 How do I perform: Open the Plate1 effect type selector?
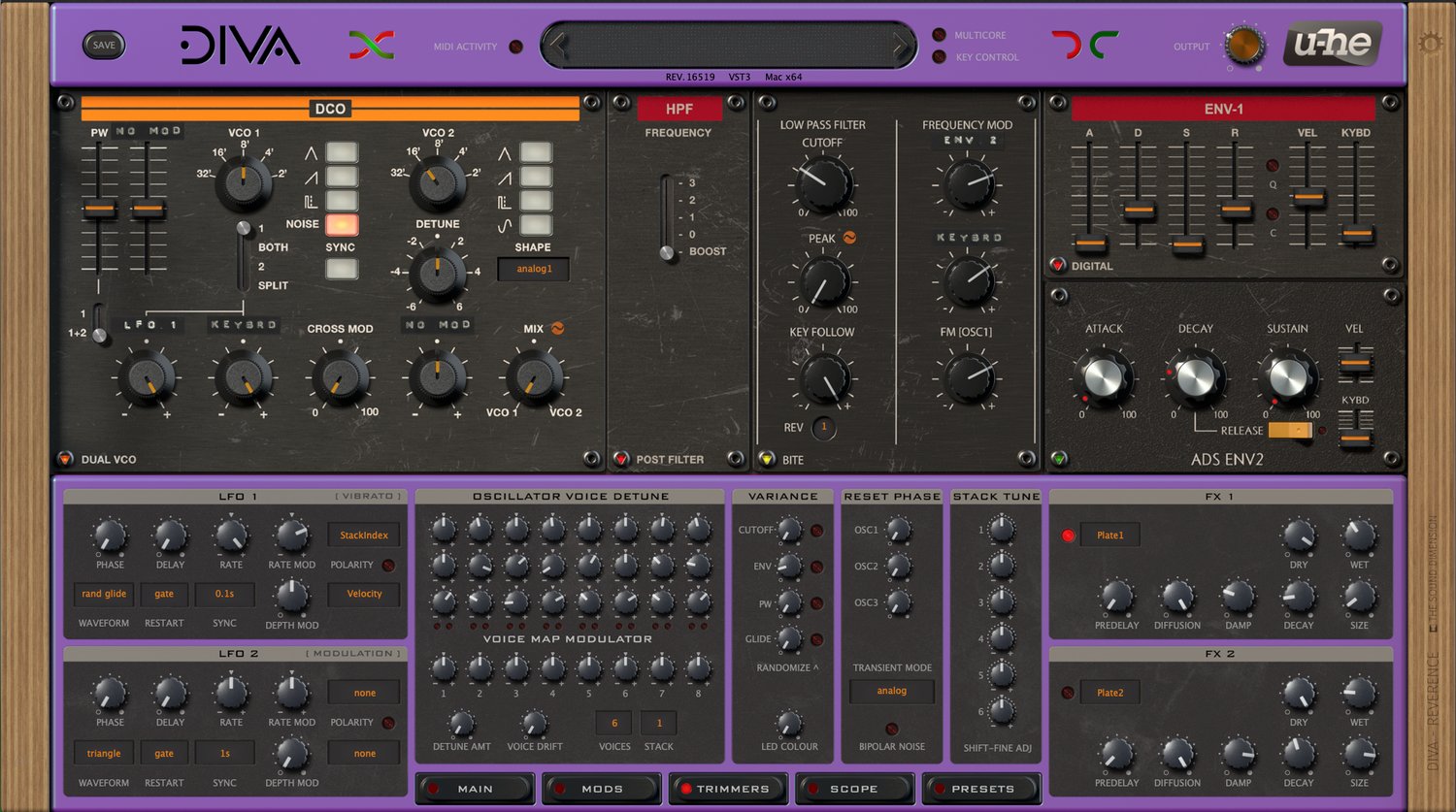click(x=1109, y=536)
